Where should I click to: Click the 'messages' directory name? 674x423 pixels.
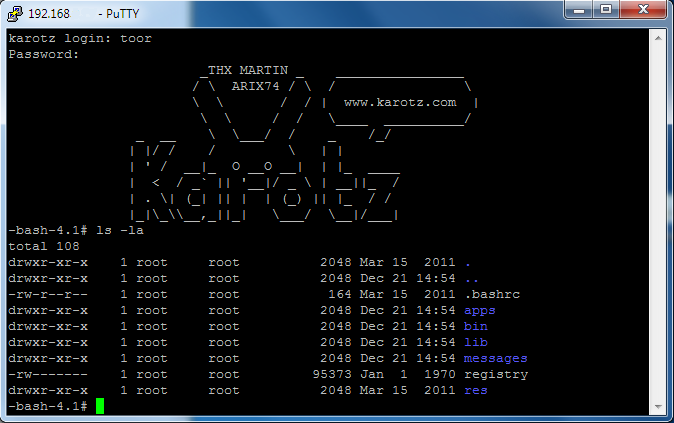click(x=496, y=359)
